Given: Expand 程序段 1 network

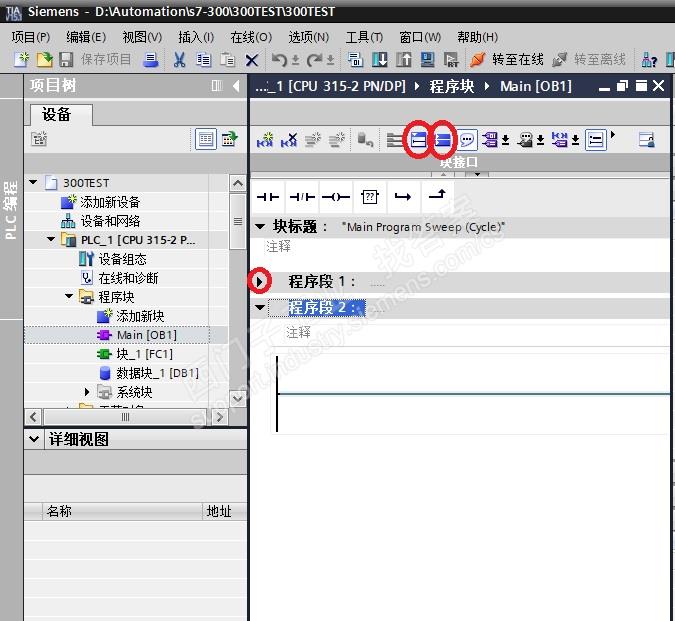Looking at the screenshot, I should [260, 281].
